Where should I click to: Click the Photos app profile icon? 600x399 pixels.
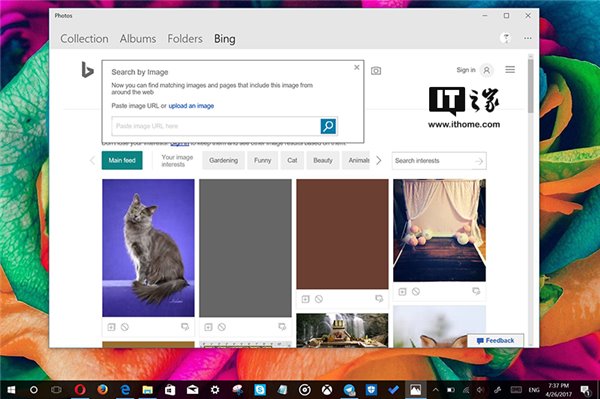(x=506, y=38)
